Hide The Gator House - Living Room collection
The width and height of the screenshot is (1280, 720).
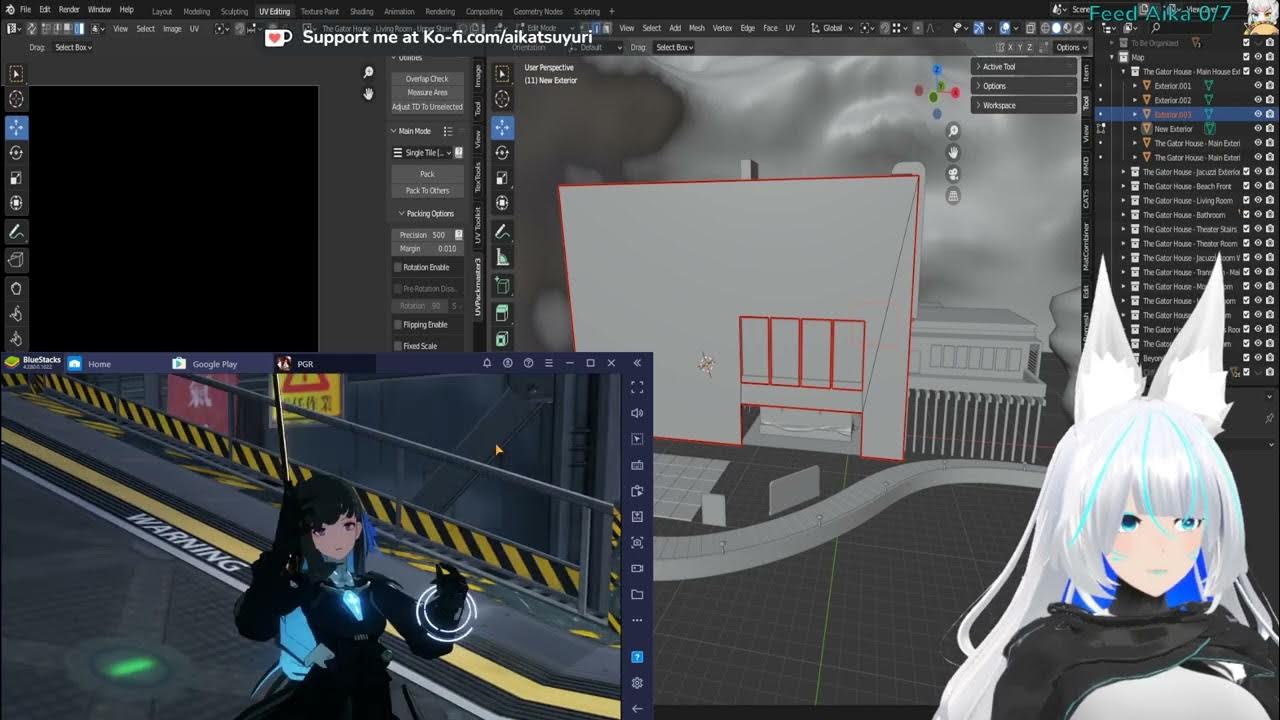coord(1258,200)
